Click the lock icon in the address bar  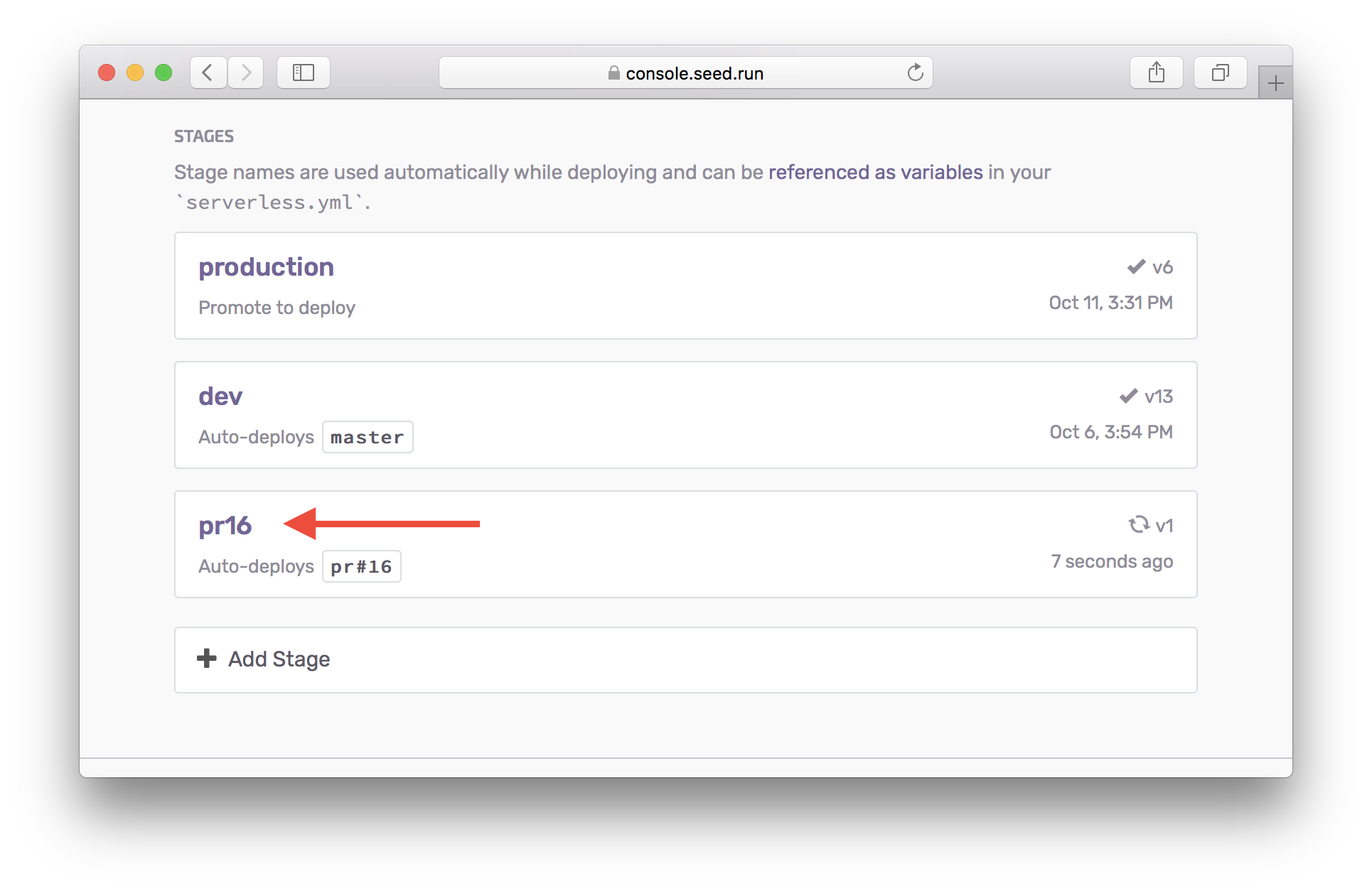[x=613, y=72]
